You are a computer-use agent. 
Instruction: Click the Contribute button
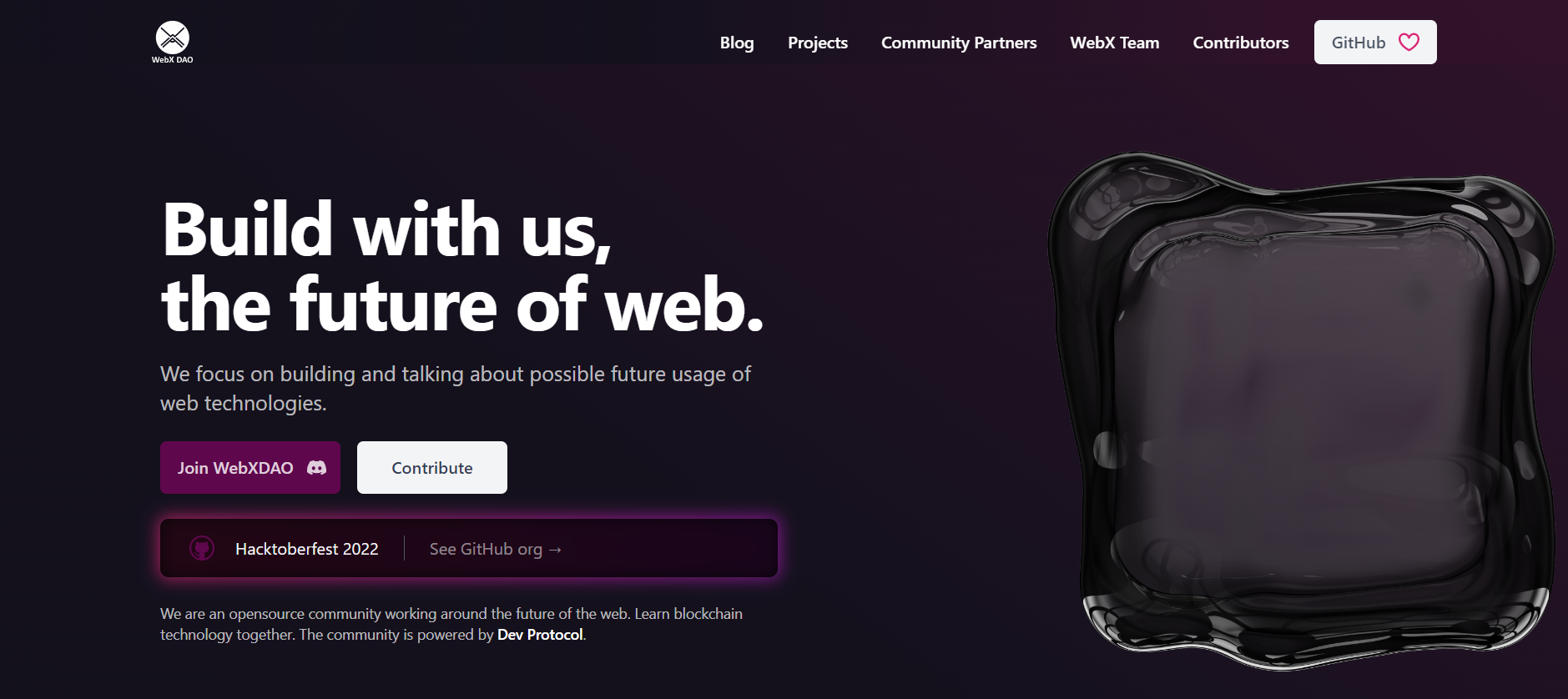432,468
